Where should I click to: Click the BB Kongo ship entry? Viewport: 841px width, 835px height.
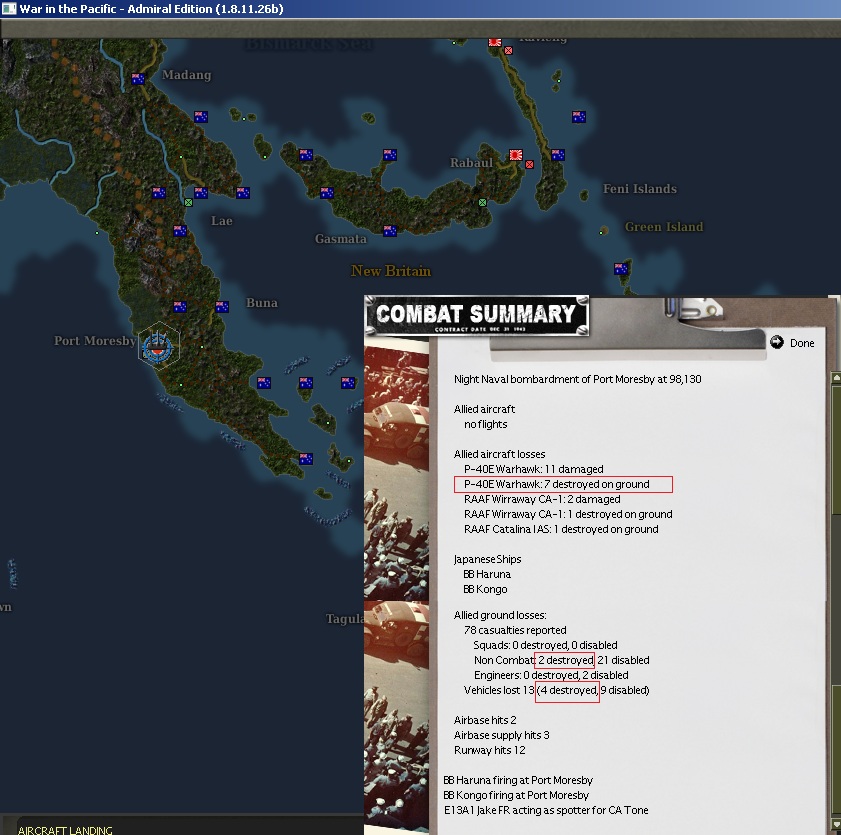click(485, 589)
